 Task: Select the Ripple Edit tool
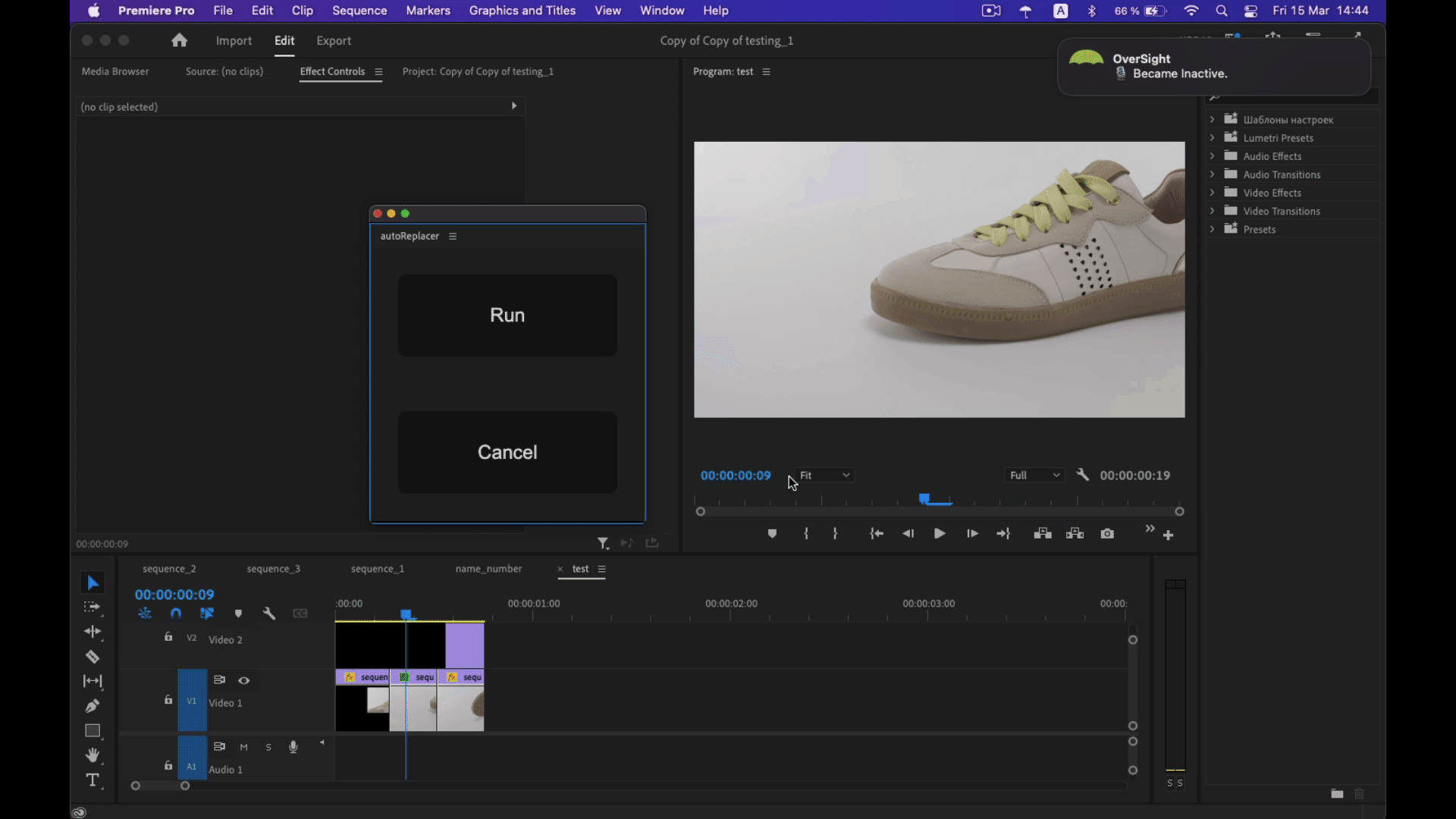click(93, 632)
